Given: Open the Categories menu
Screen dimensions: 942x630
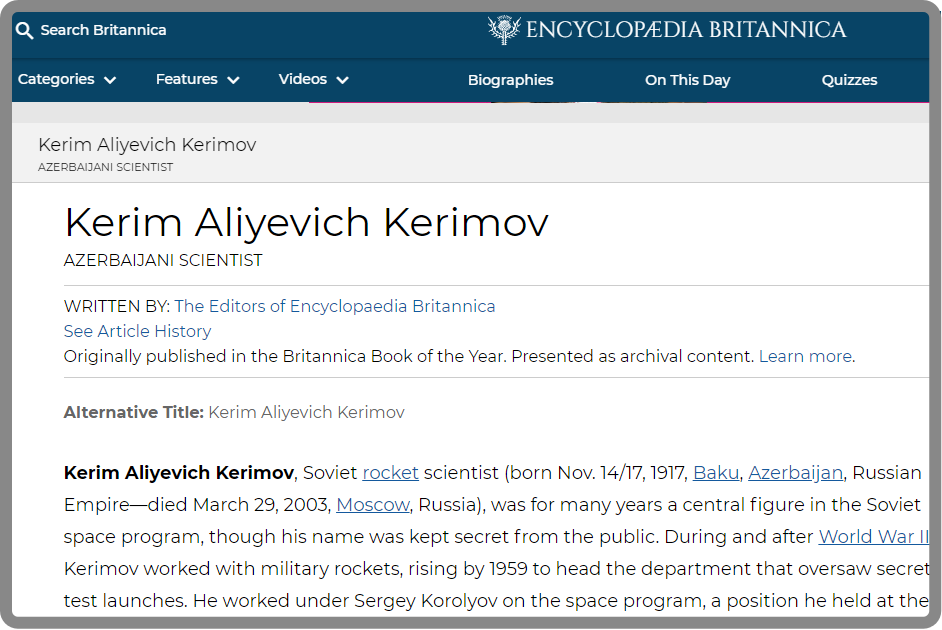Looking at the screenshot, I should click(x=56, y=79).
